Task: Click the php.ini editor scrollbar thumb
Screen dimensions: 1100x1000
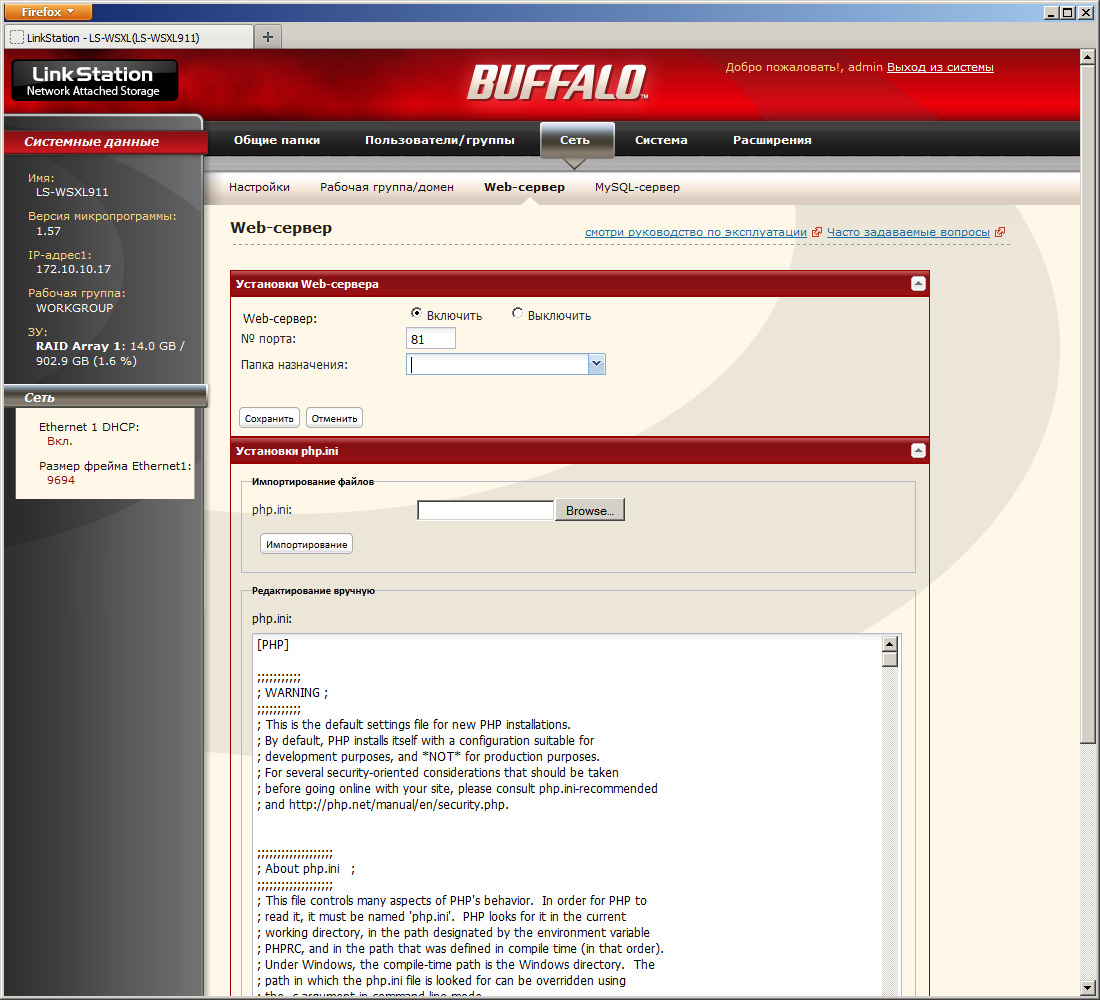Action: click(890, 659)
